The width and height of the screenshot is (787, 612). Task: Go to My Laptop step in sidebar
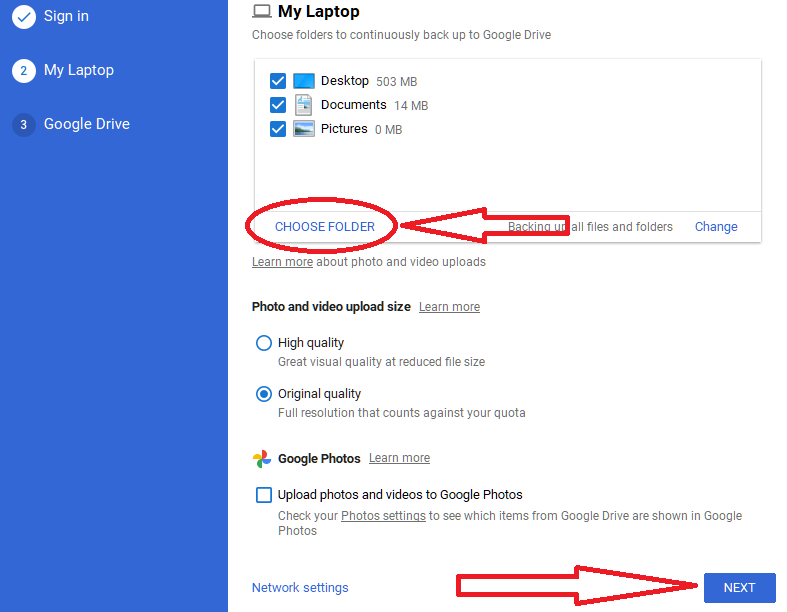(78, 71)
